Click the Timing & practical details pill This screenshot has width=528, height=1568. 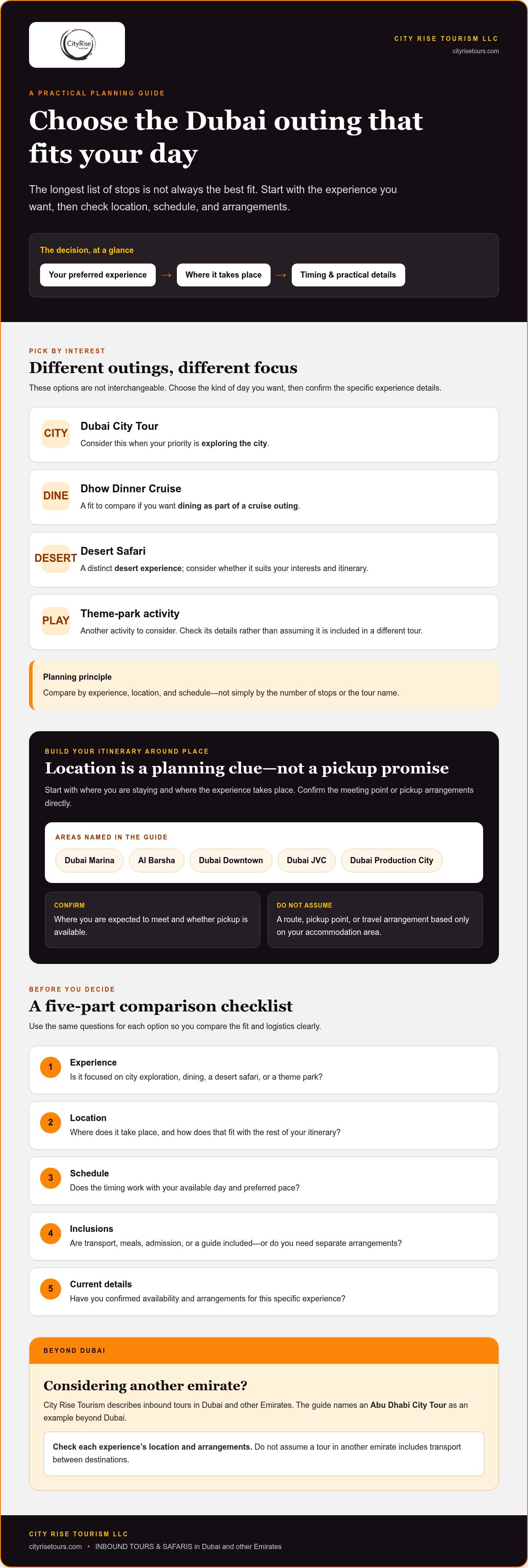click(x=348, y=275)
